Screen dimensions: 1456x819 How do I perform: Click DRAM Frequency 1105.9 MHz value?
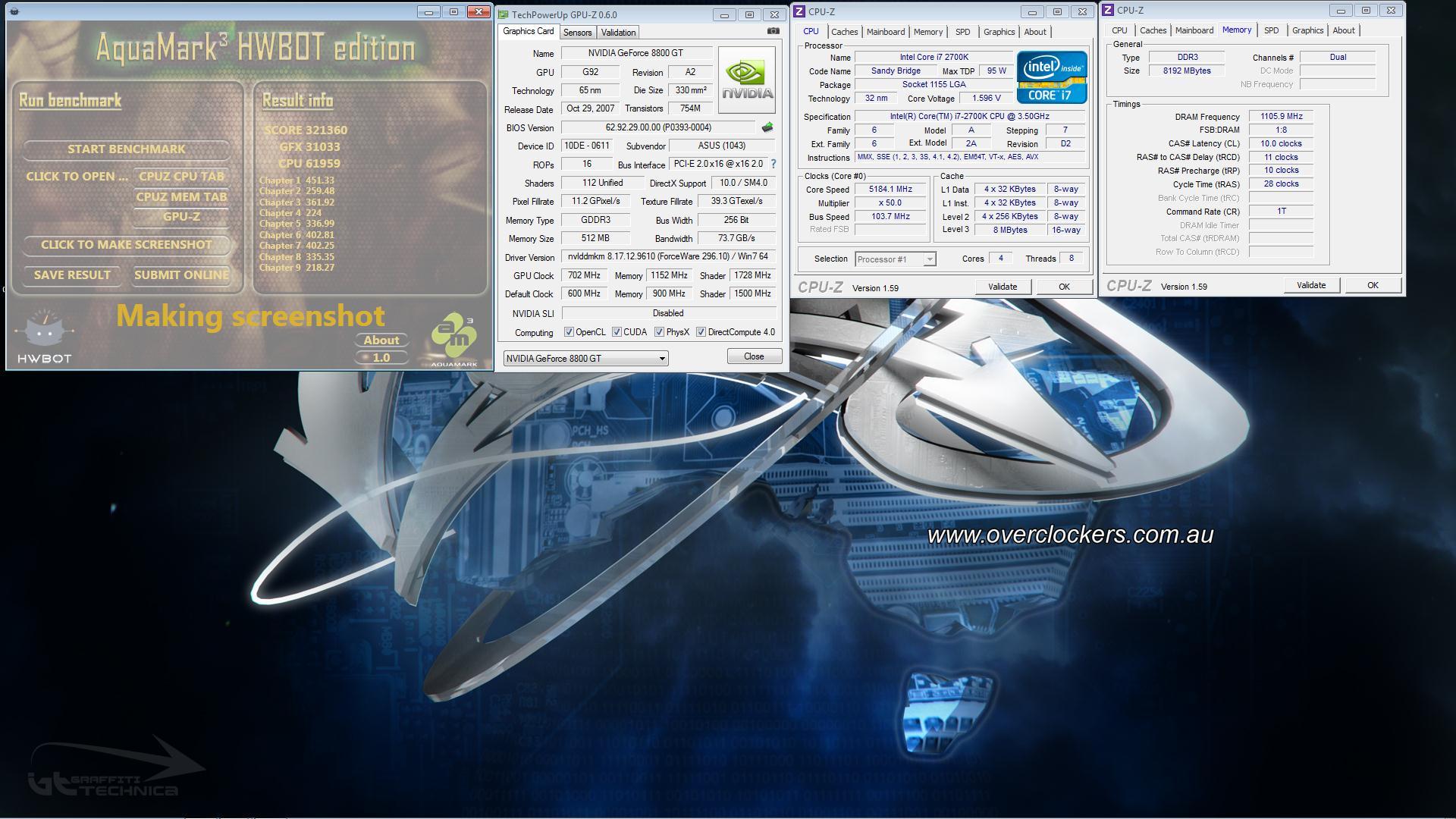1281,117
